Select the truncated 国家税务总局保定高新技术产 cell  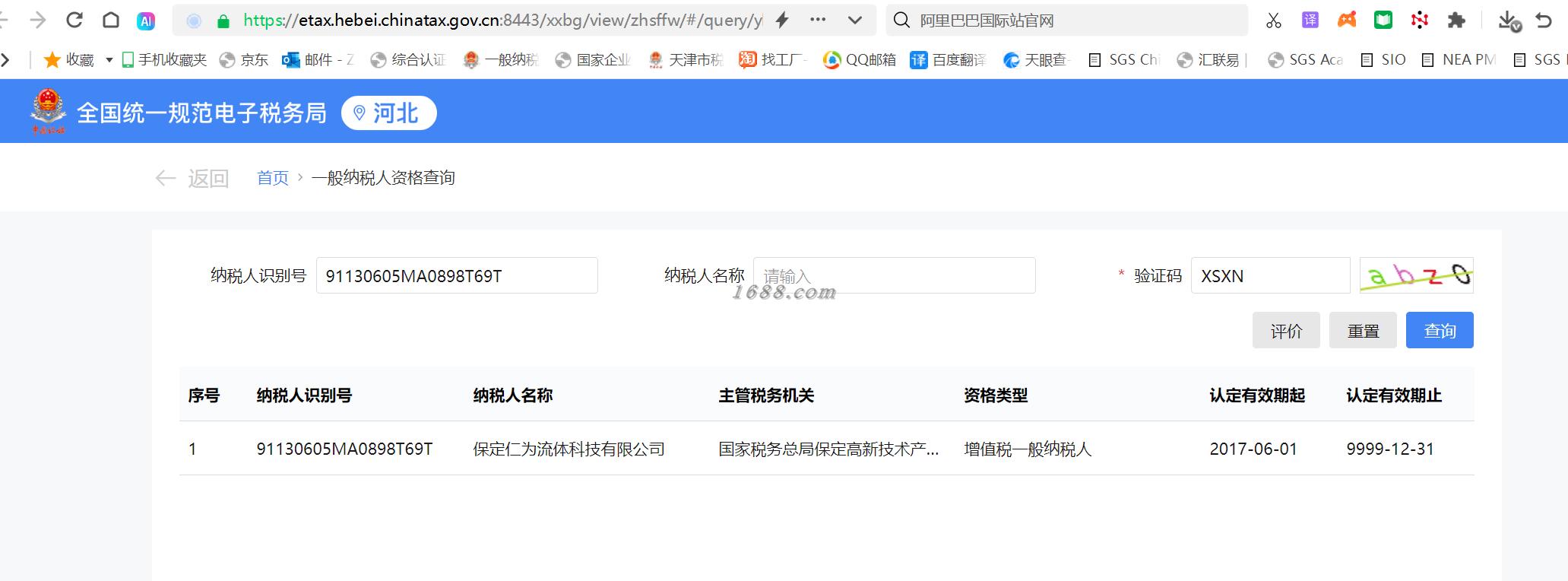pos(828,449)
